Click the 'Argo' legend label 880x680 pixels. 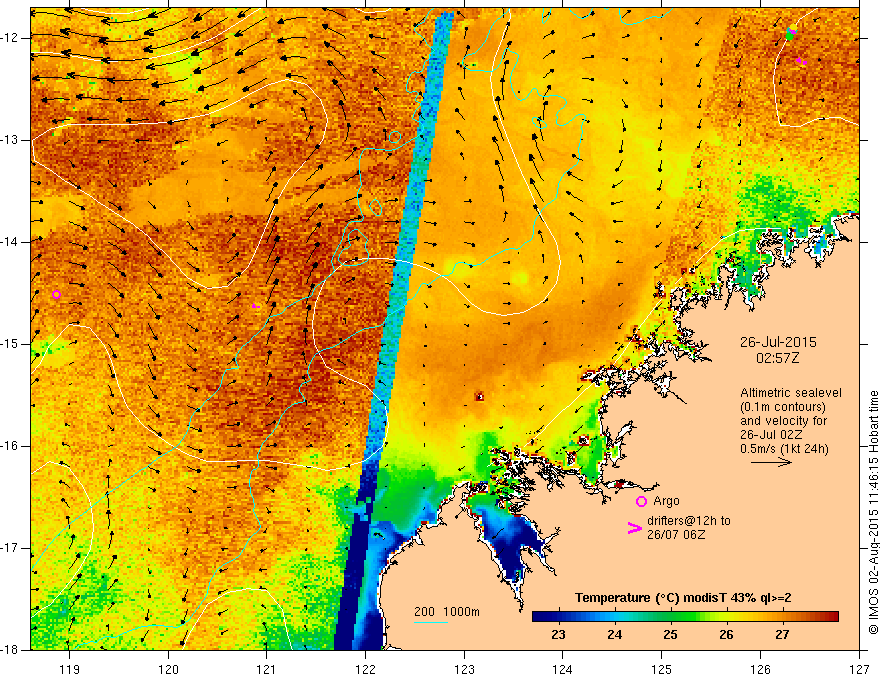click(x=666, y=501)
